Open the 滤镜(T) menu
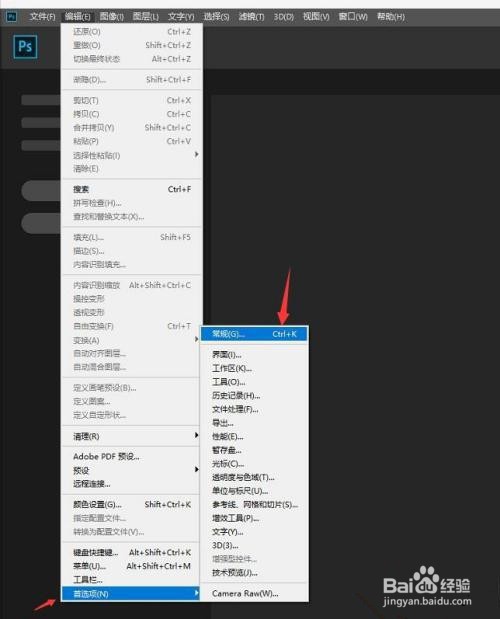Viewport: 500px width, 619px height. (251, 17)
